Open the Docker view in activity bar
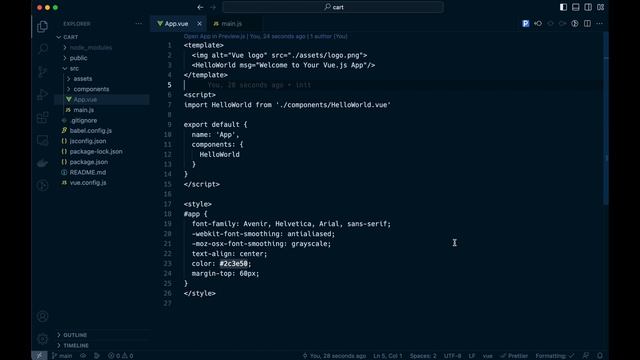The image size is (640, 360). click(x=42, y=163)
